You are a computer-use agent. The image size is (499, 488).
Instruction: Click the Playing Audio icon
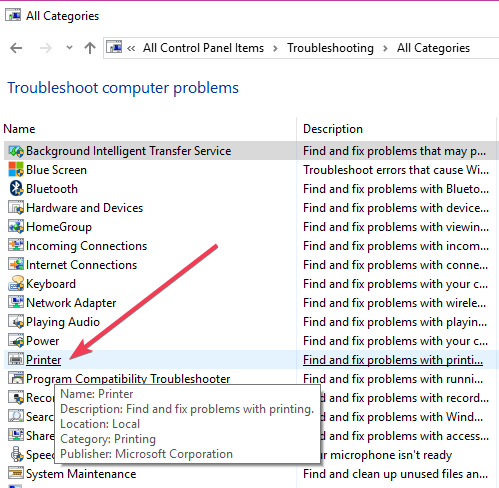(x=16, y=322)
